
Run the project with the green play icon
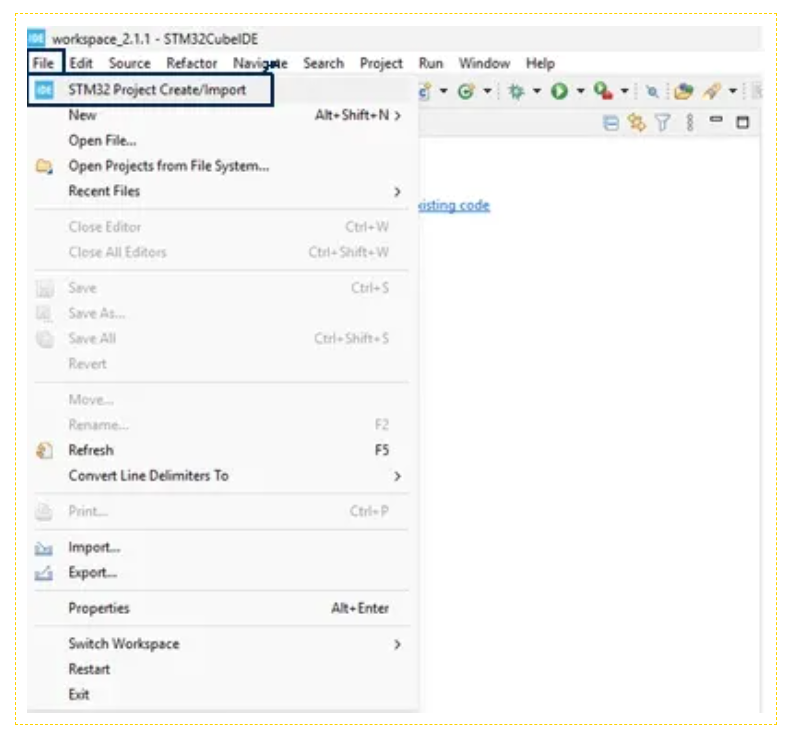(x=559, y=91)
